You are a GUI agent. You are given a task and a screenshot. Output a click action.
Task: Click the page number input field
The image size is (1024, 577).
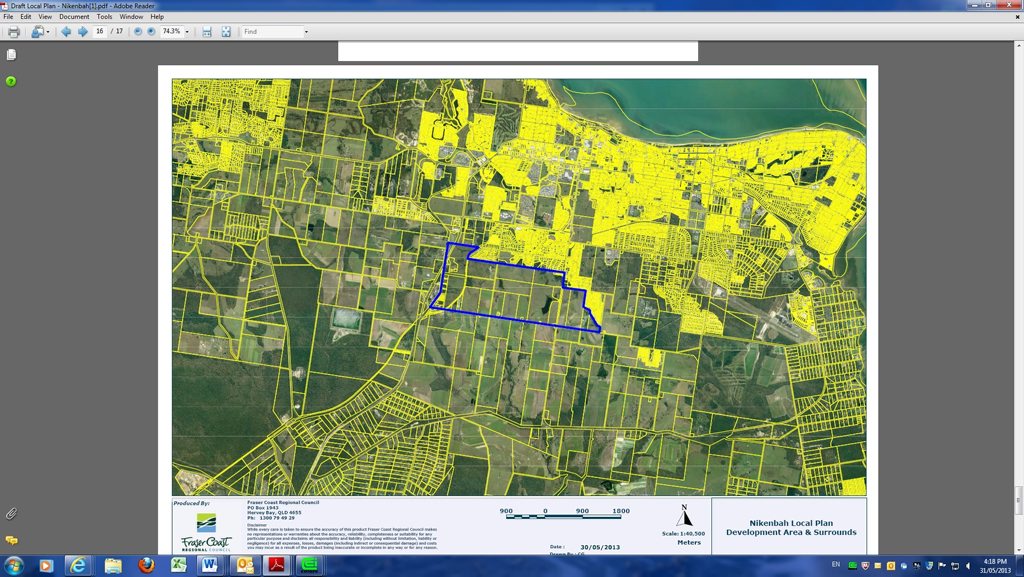click(x=100, y=32)
